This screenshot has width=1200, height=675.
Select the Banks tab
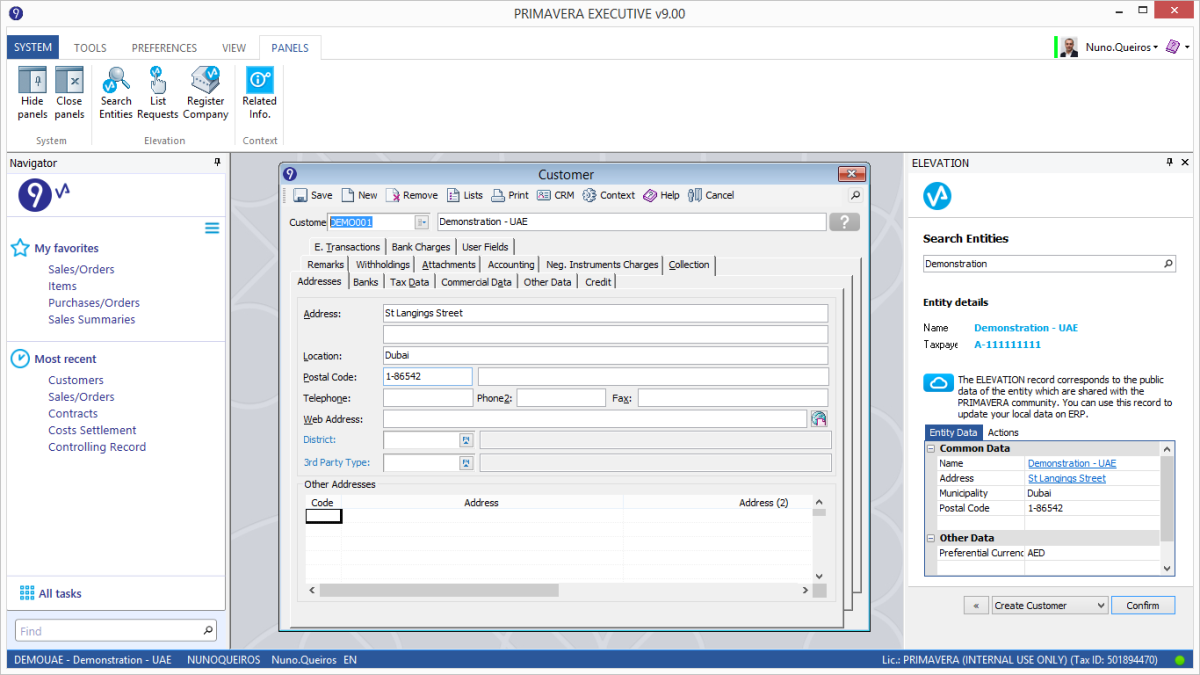tap(366, 282)
